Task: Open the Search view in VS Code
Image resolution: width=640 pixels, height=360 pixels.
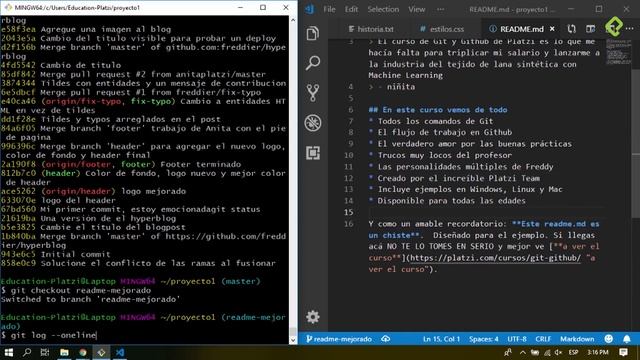Action: tap(313, 63)
